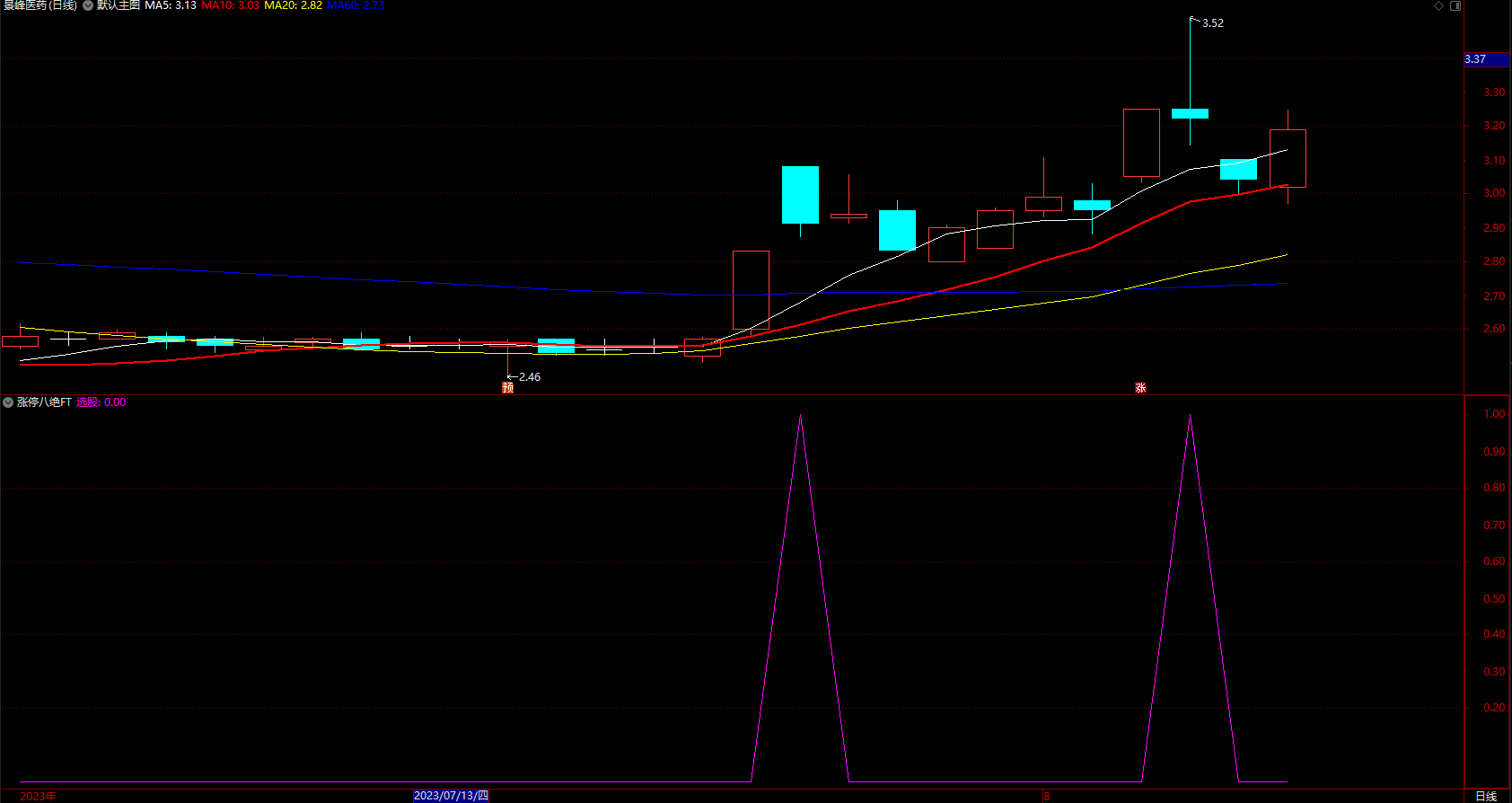Click the 选股: 0.00 value label
Image resolution: width=1512 pixels, height=803 pixels.
pos(101,402)
